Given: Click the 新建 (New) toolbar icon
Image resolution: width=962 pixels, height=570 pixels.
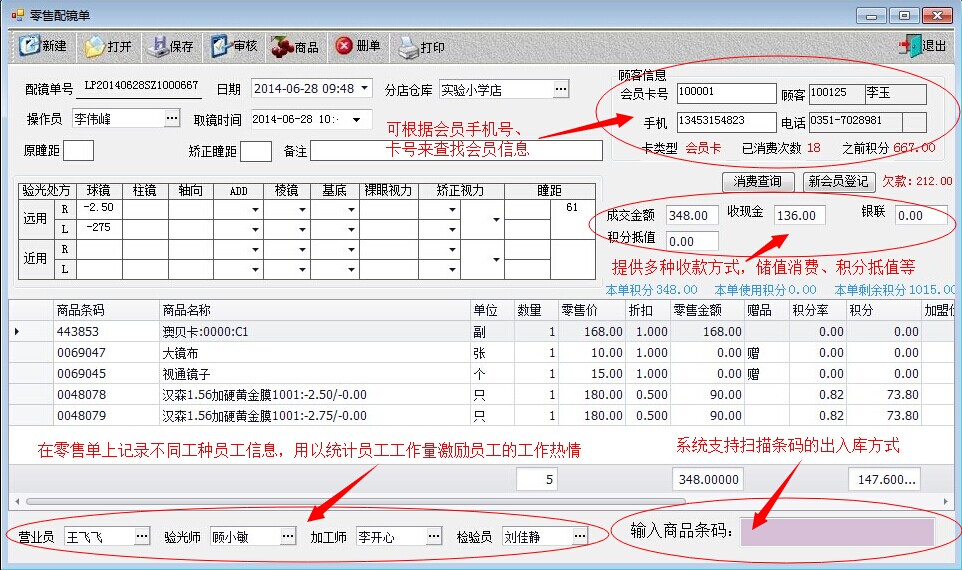Looking at the screenshot, I should [x=43, y=46].
